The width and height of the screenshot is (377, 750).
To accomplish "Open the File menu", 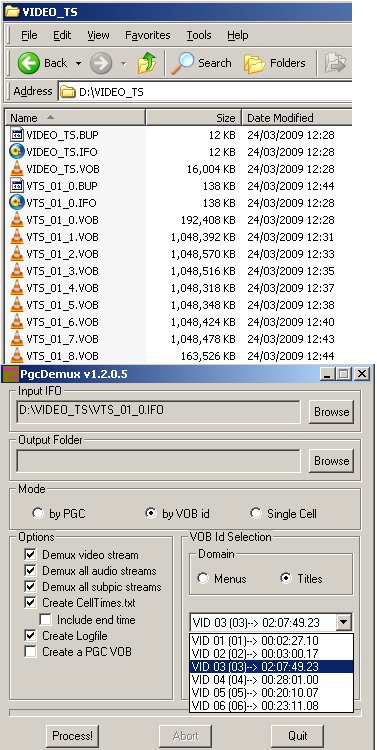I will [29, 35].
